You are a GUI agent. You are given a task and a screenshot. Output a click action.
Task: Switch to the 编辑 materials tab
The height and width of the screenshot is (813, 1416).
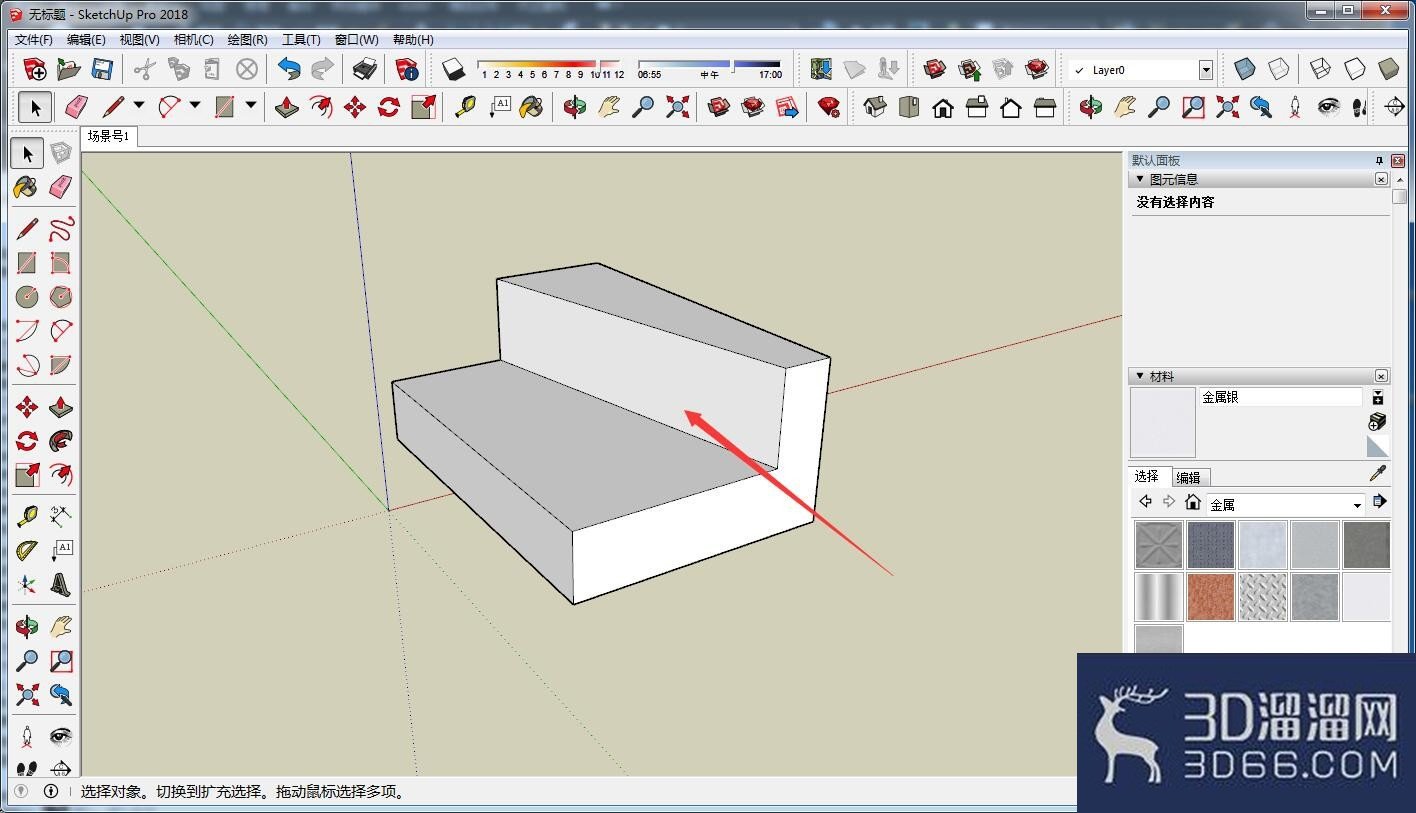pyautogui.click(x=1188, y=477)
